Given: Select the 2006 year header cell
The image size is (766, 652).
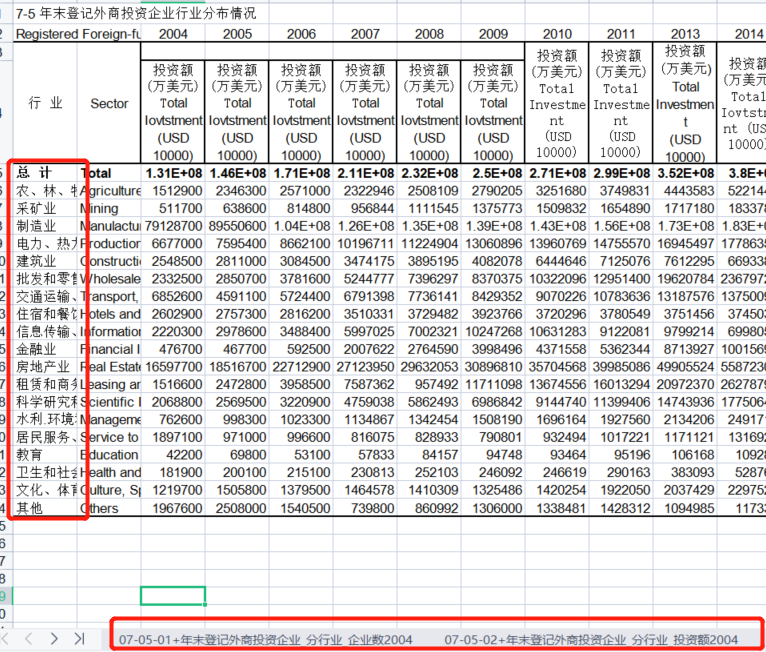Looking at the screenshot, I should click(301, 34).
